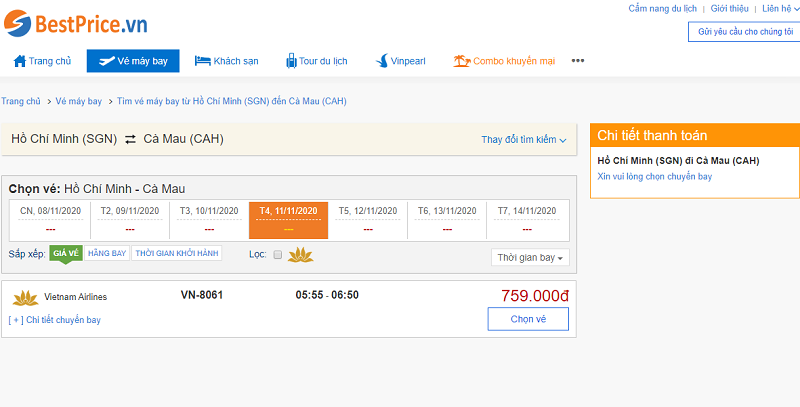Click Trang chủ breadcrumb link
The height and width of the screenshot is (407, 800).
point(21,101)
